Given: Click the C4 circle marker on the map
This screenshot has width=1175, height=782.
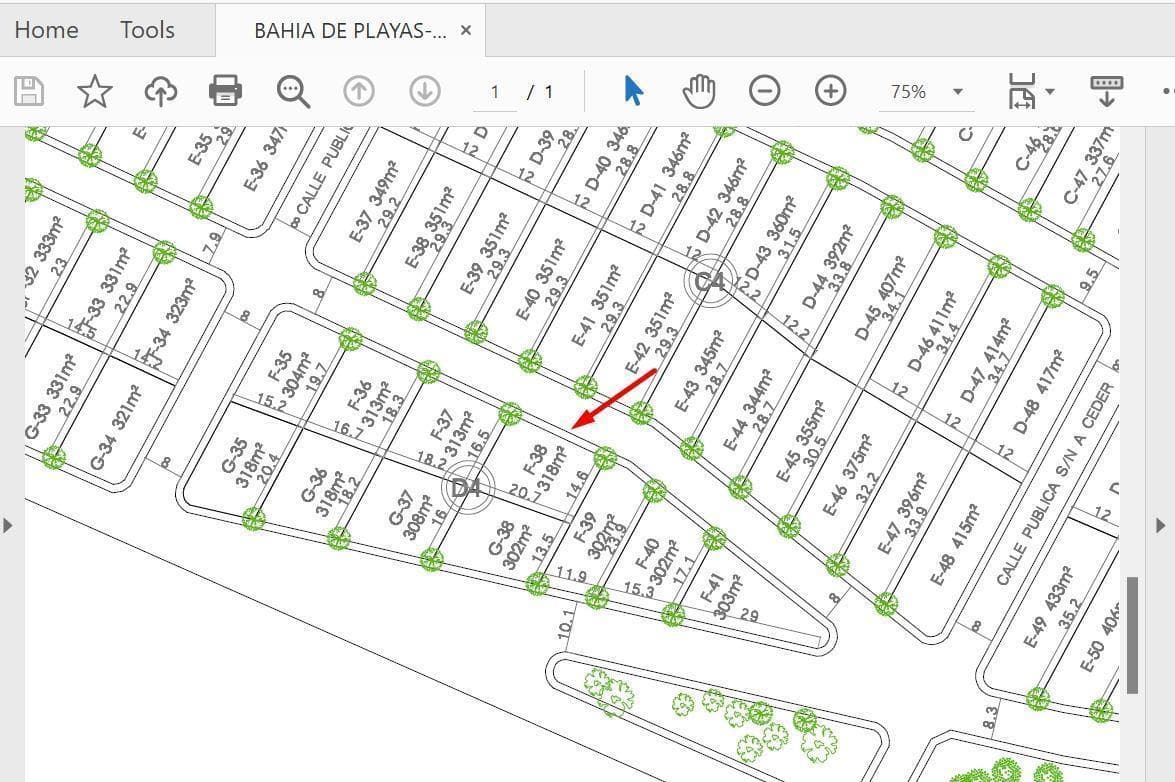Looking at the screenshot, I should tap(709, 281).
